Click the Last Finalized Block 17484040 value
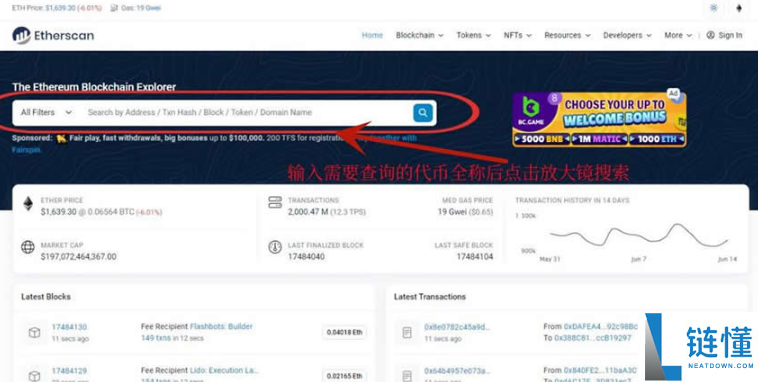 [x=306, y=257]
